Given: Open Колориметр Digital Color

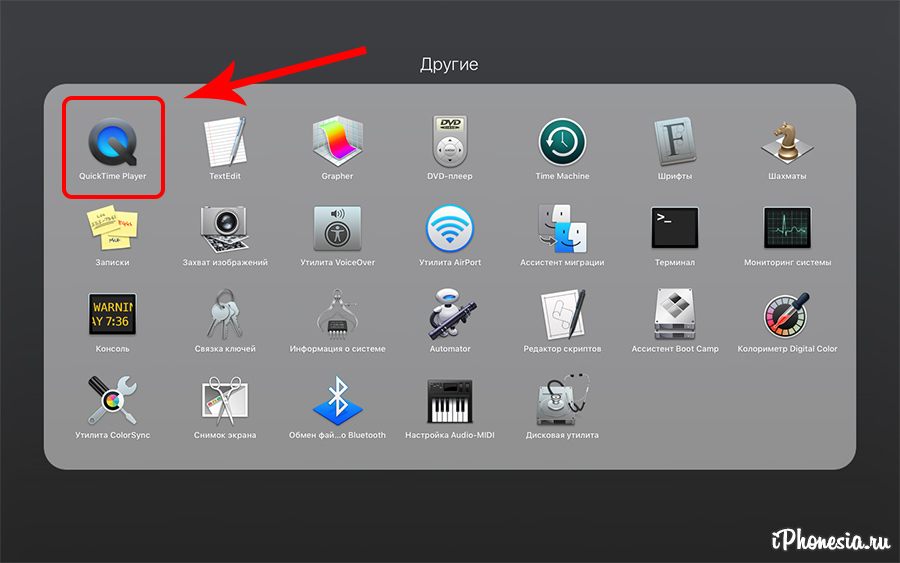Looking at the screenshot, I should [786, 314].
